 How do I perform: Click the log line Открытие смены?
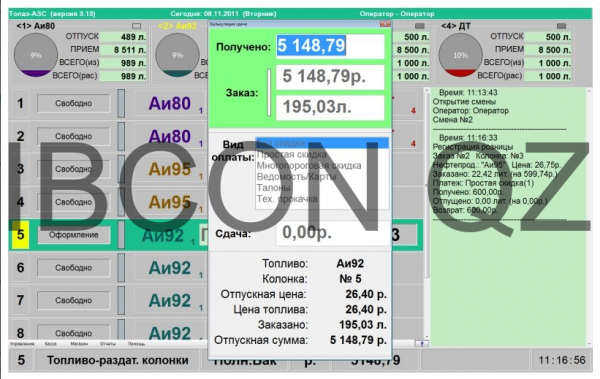click(x=464, y=102)
